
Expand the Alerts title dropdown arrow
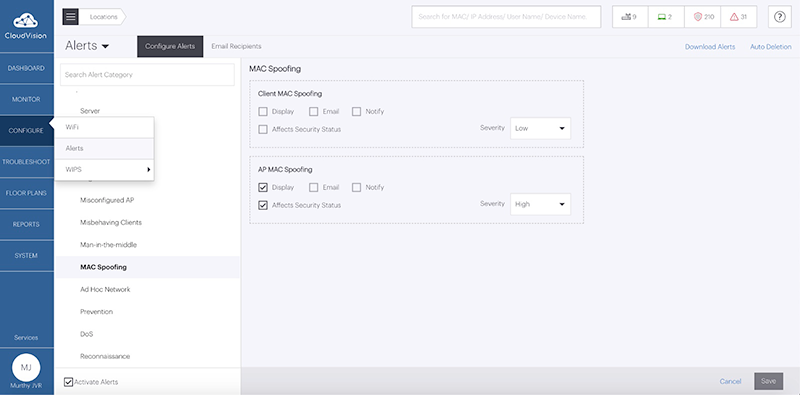point(106,46)
